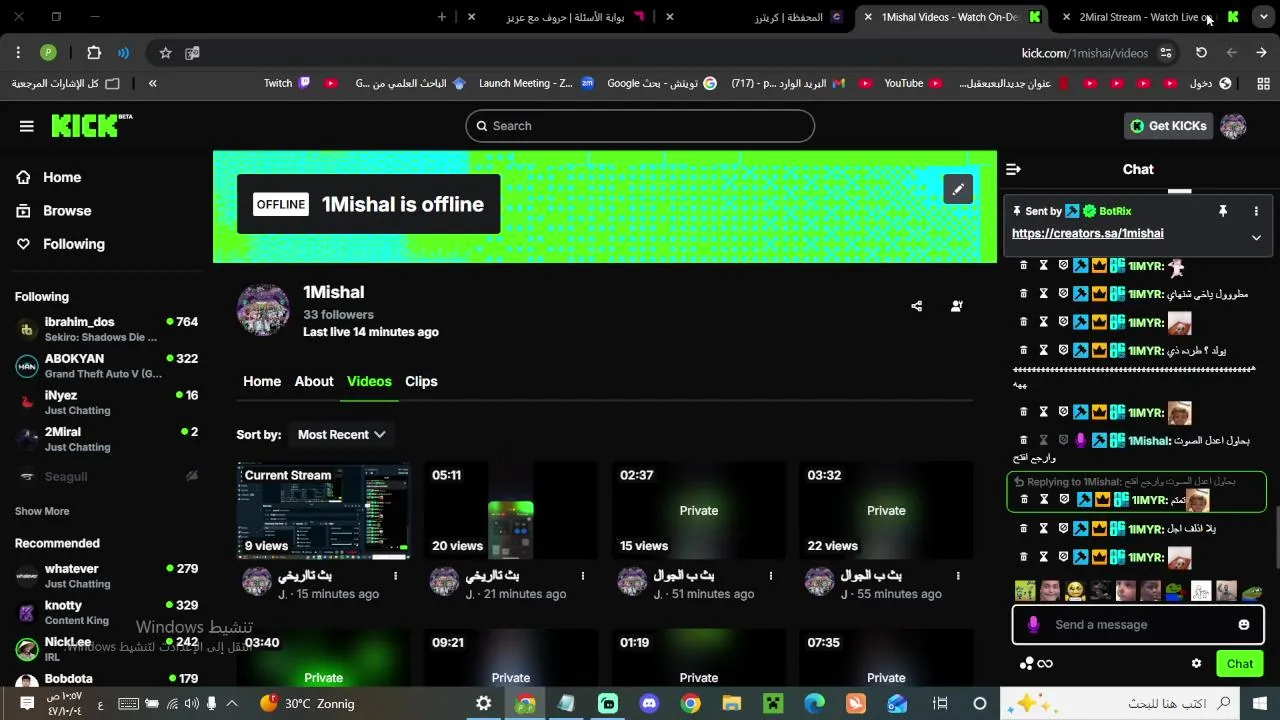The width and height of the screenshot is (1280, 720).
Task: Expand the Most Recent sort dropdown
Action: click(341, 435)
